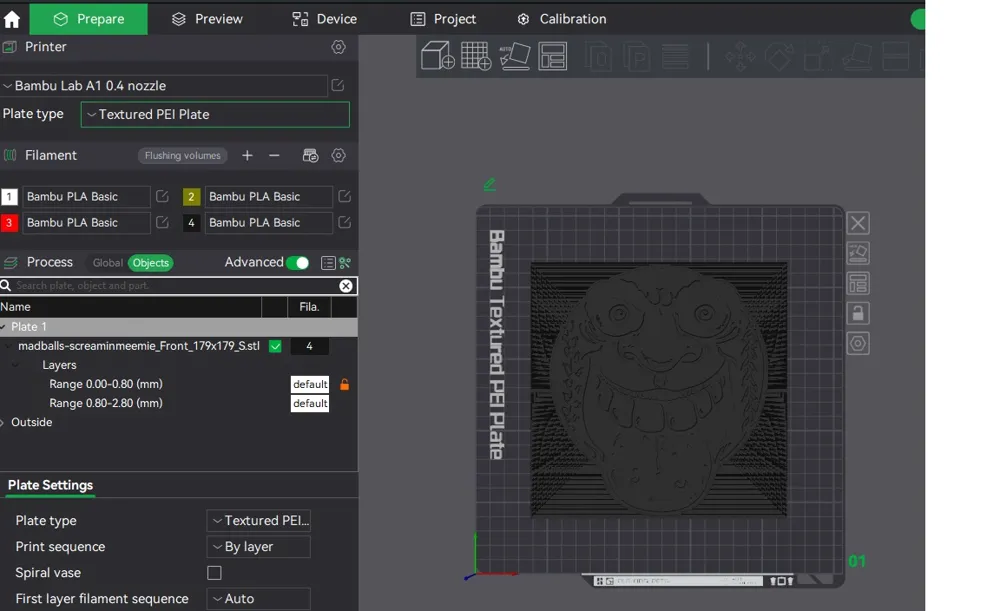The height and width of the screenshot is (611, 1000).
Task: Edit filament 1 preset icon
Action: (163, 196)
